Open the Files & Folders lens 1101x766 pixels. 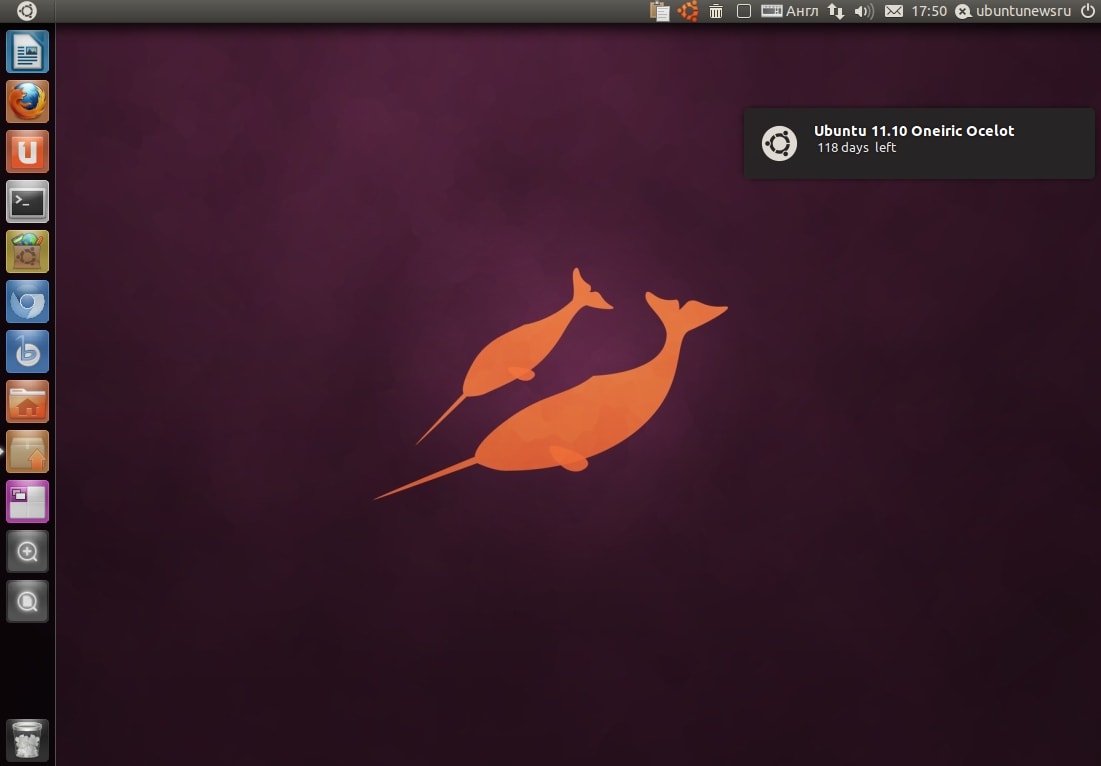(27, 602)
